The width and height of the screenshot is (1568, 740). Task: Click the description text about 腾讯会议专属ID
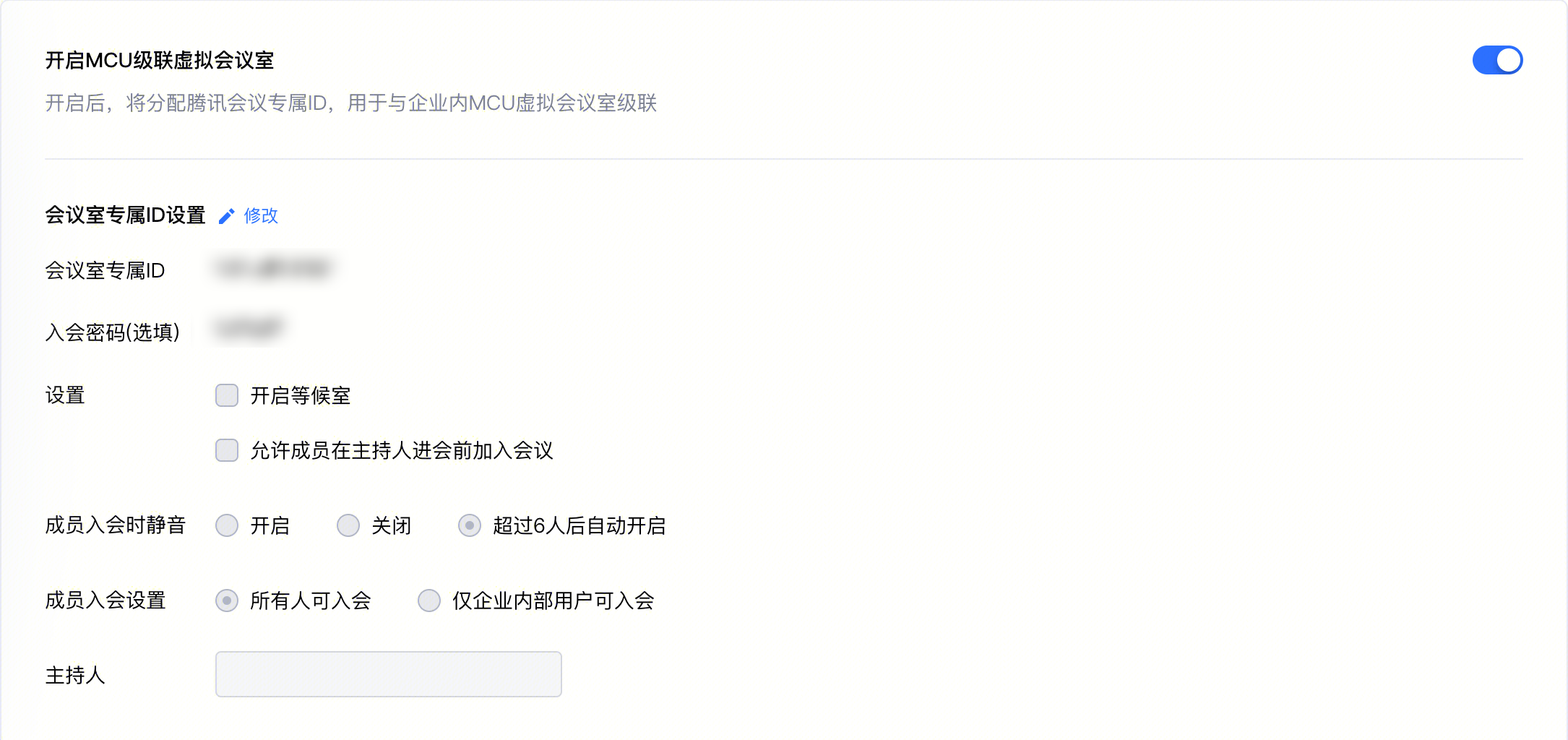[351, 103]
